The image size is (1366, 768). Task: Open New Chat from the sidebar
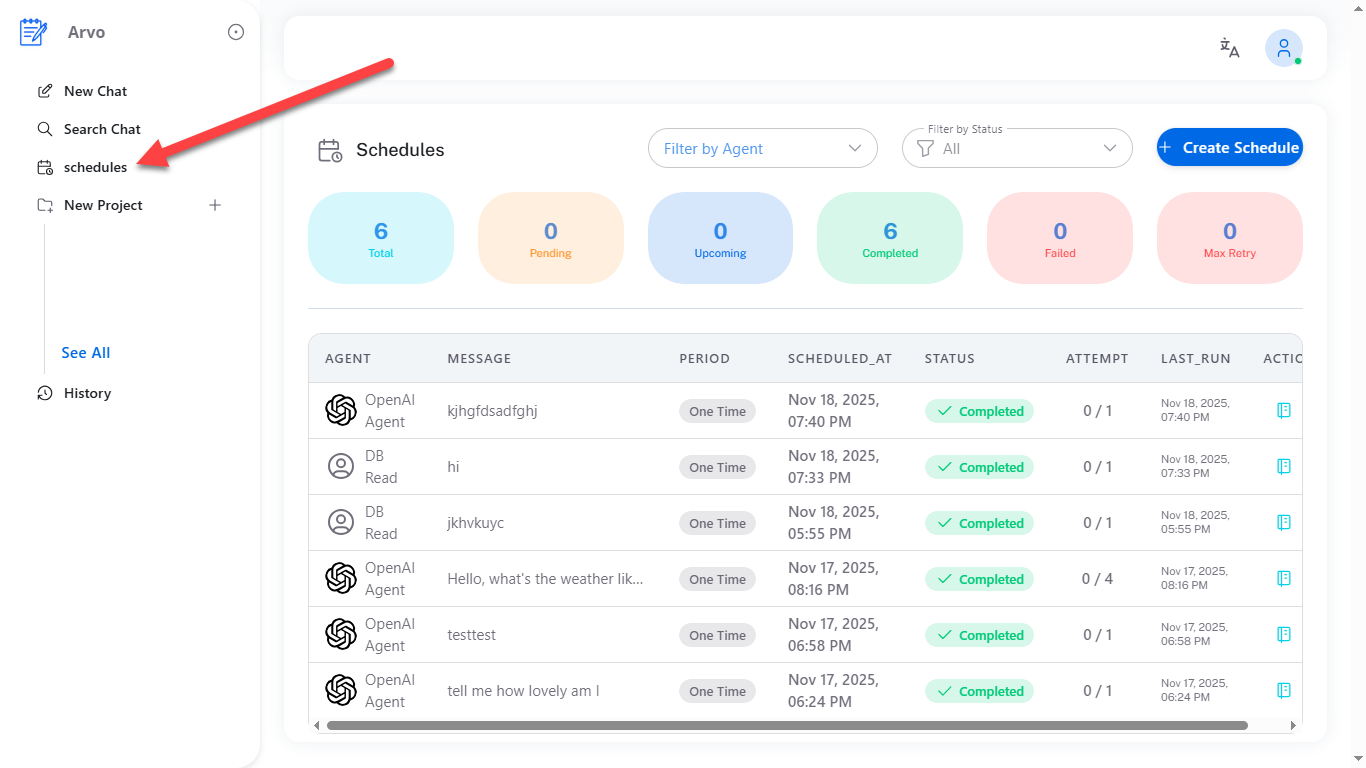point(95,91)
